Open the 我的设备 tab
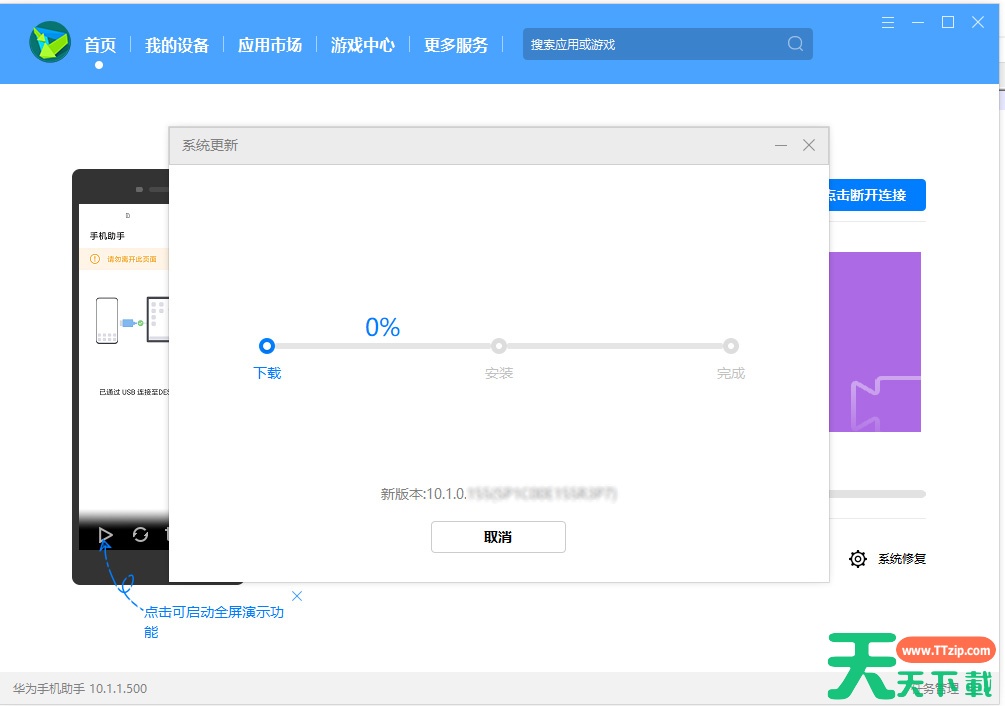Image resolution: width=1005 pixels, height=706 pixels. [177, 45]
